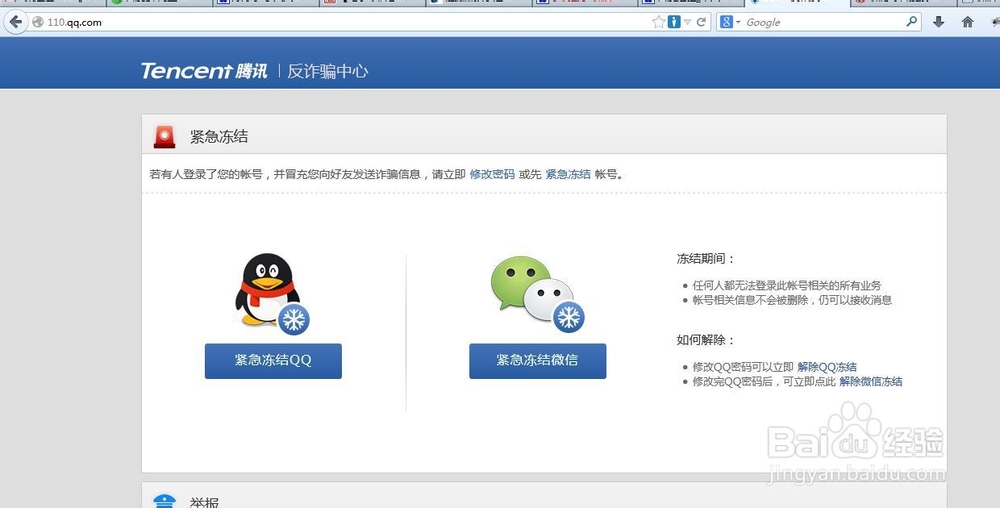Image resolution: width=1000 pixels, height=508 pixels.
Task: Focus the Google search input field
Action: point(823,22)
